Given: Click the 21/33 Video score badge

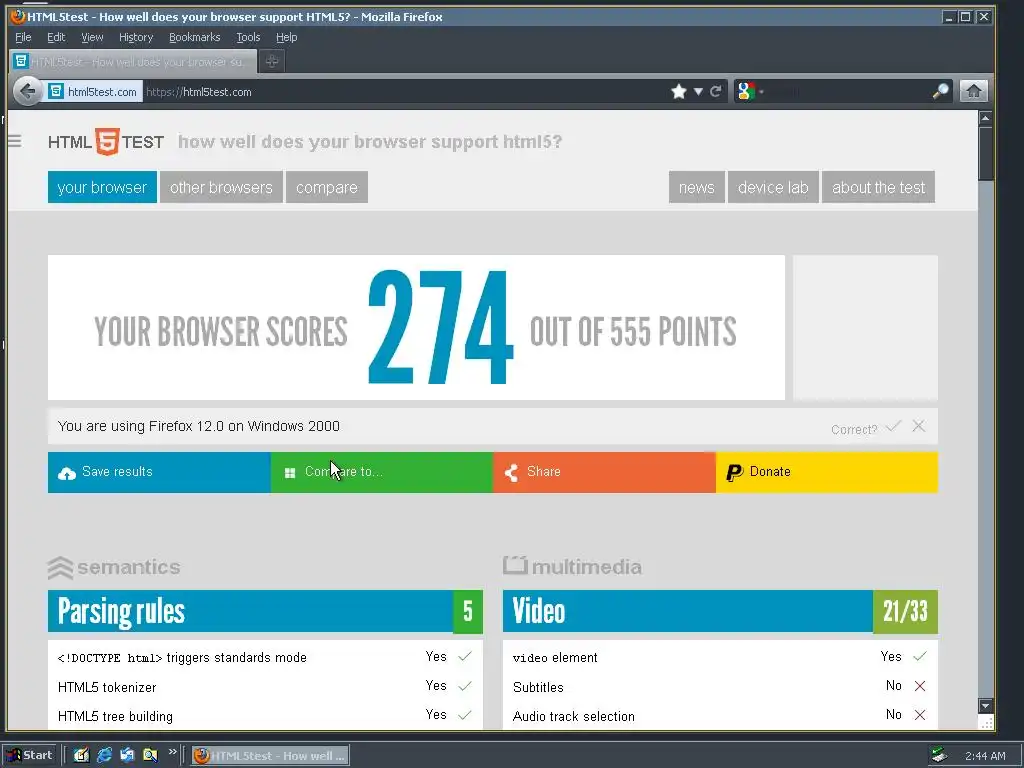Looking at the screenshot, I should point(905,612).
